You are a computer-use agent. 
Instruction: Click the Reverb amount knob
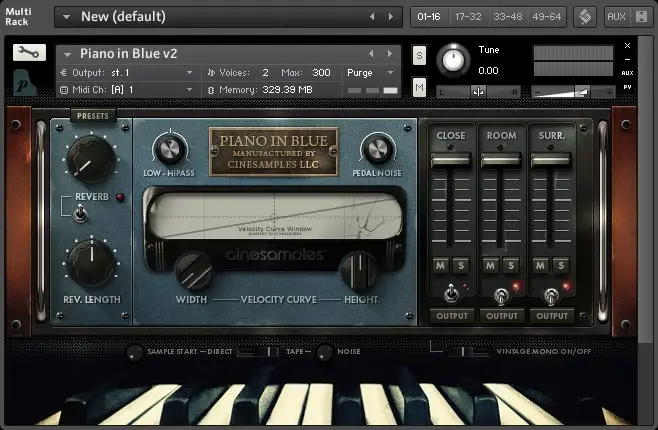[91, 159]
